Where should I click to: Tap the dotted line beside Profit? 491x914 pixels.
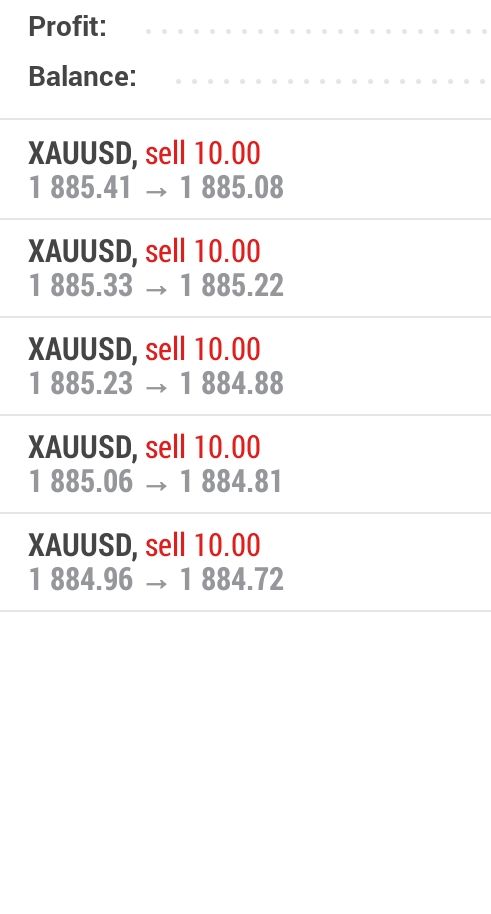pyautogui.click(x=318, y=31)
